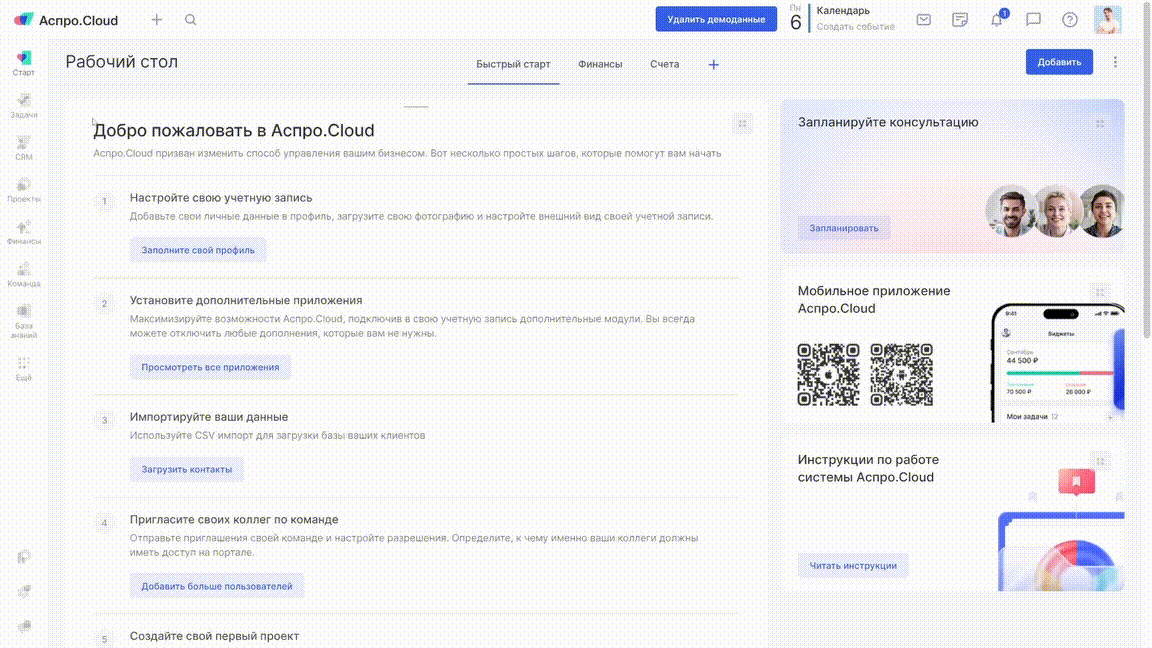Click the Мобильное приложение Аспро.Cloud title
Image resolution: width=1152 pixels, height=648 pixels.
coord(874,300)
